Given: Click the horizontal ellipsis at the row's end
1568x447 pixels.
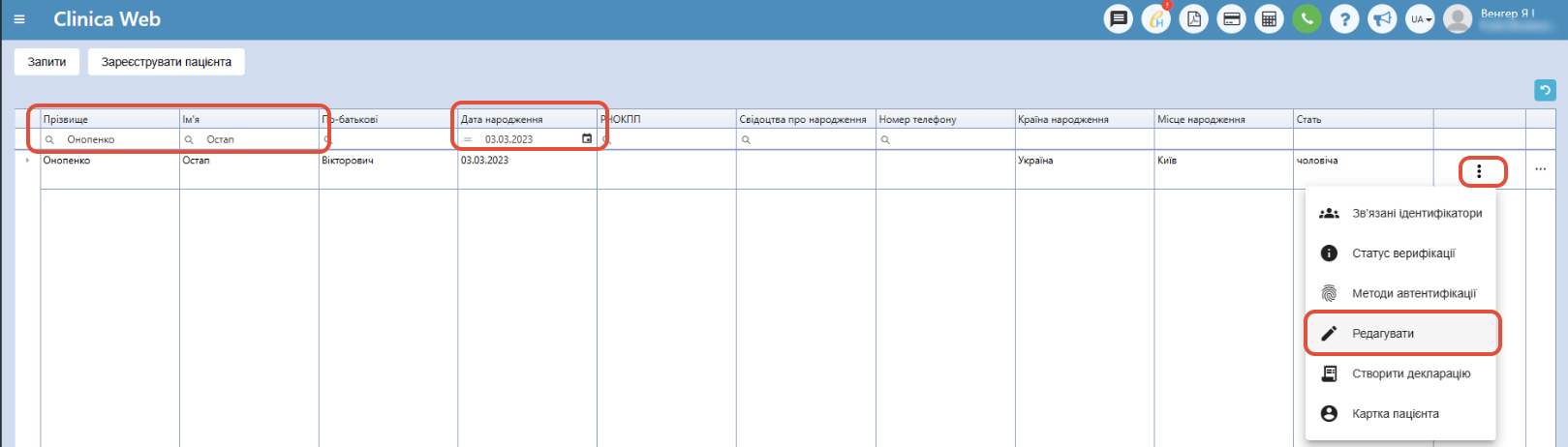Looking at the screenshot, I should pyautogui.click(x=1541, y=170).
